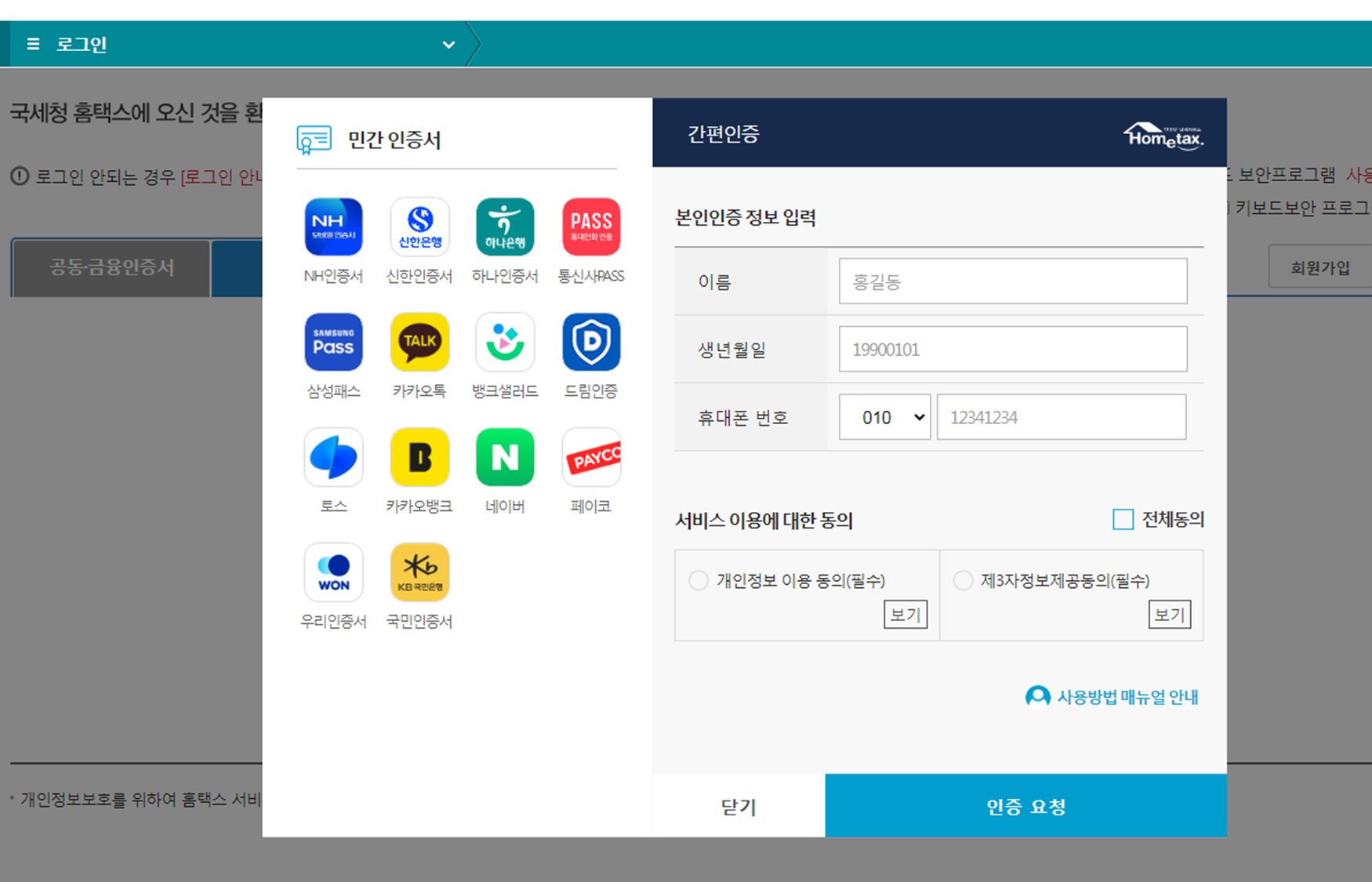
Task: Select the NH인증서 certificate icon
Action: 333,227
